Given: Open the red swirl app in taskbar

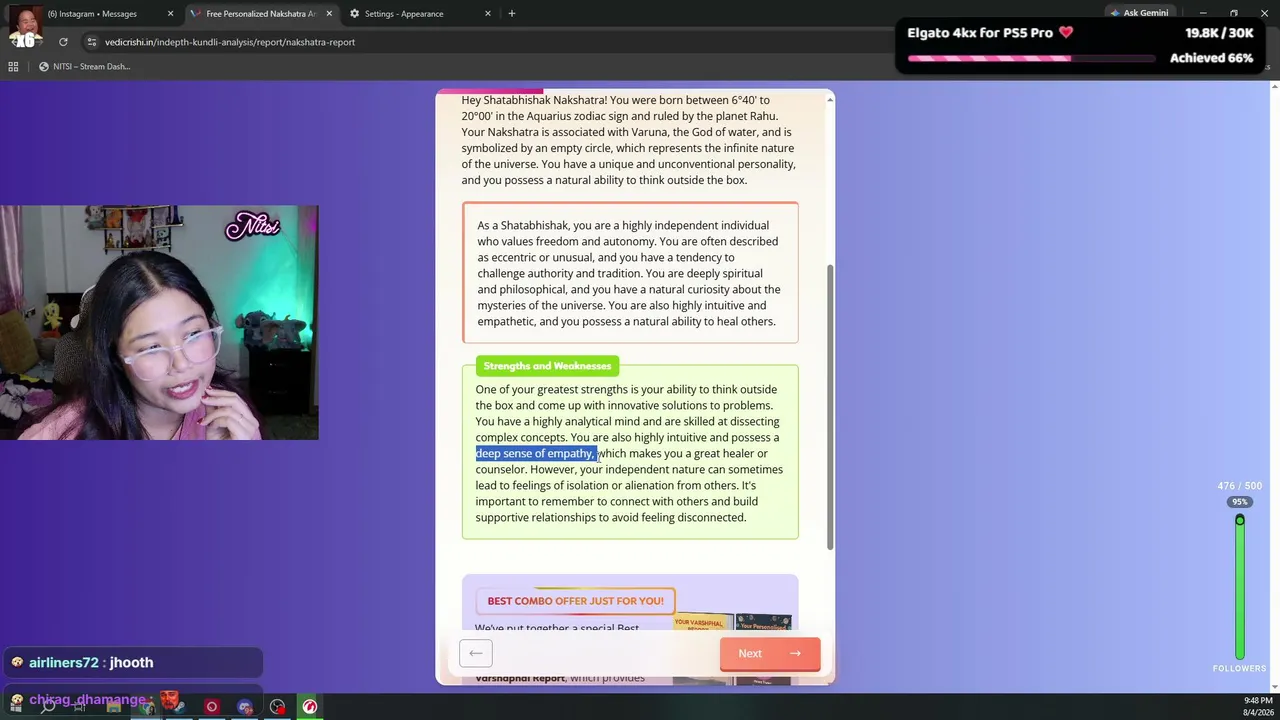Looking at the screenshot, I should pyautogui.click(x=310, y=707).
